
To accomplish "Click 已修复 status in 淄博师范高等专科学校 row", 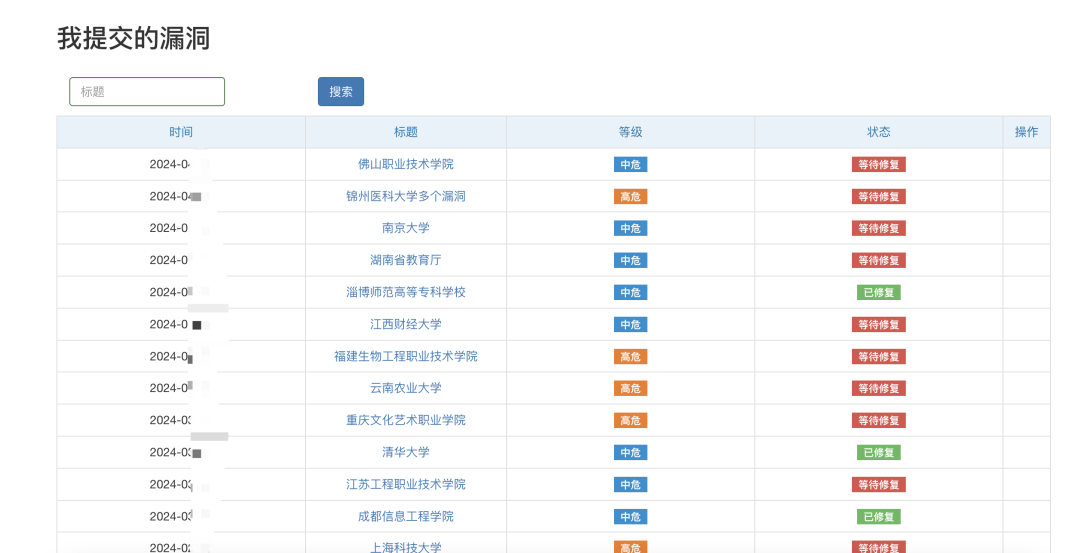I will pos(879,293).
